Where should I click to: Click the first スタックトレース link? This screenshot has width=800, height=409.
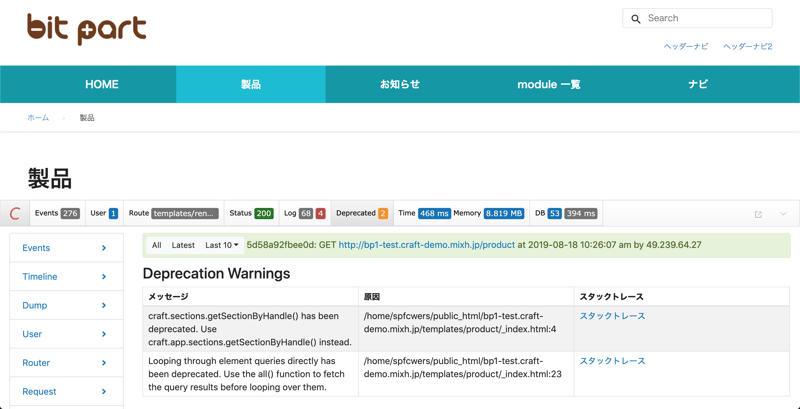coord(612,316)
